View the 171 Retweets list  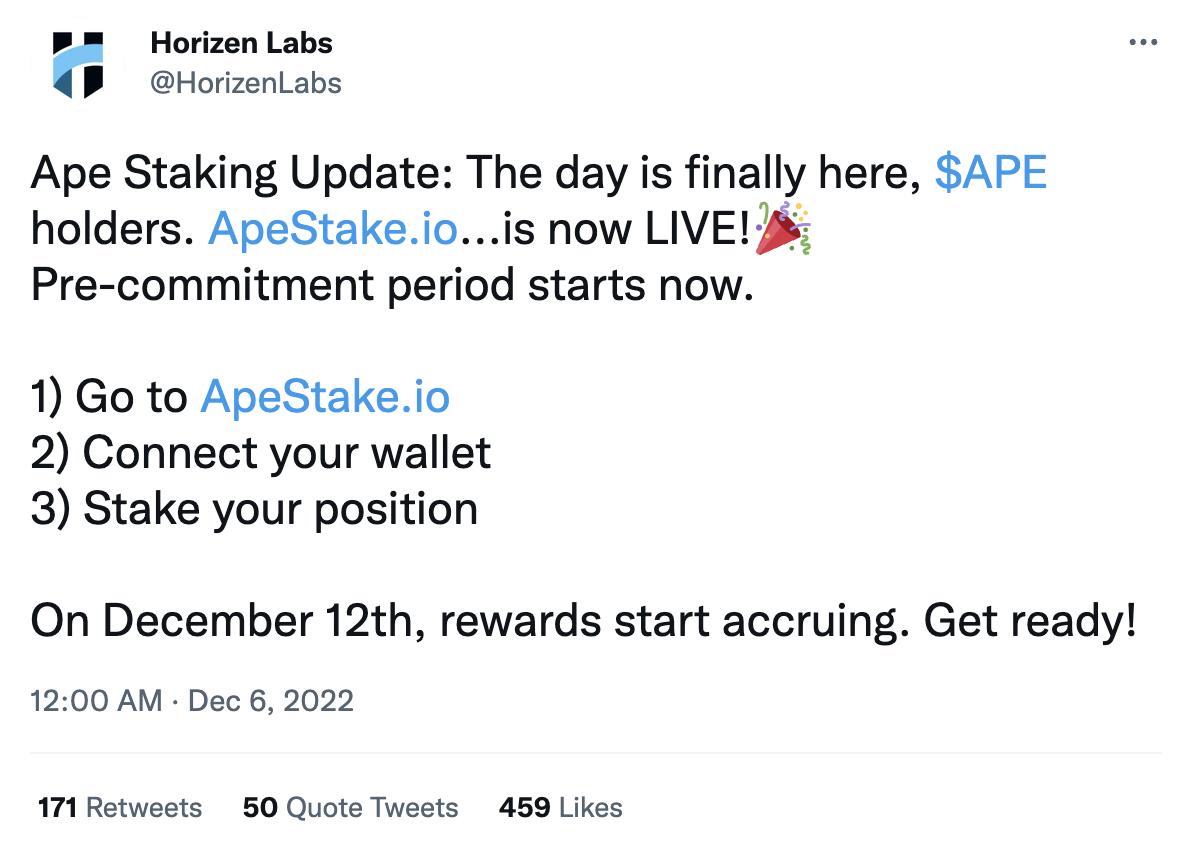click(x=118, y=807)
